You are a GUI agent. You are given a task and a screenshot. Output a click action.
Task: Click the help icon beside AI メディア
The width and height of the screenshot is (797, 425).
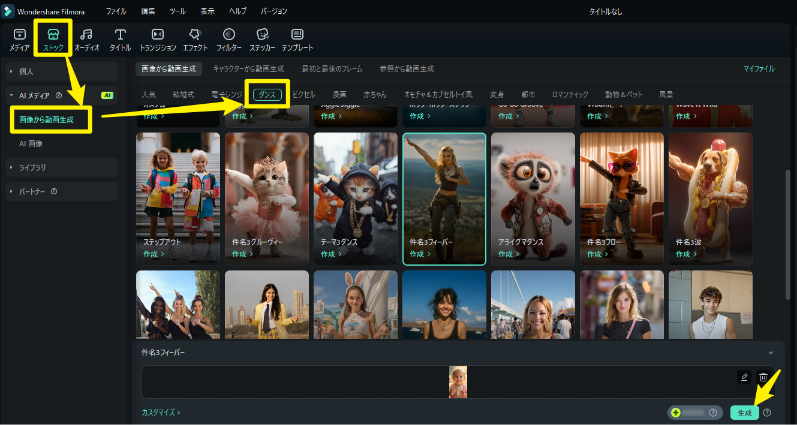(x=59, y=95)
